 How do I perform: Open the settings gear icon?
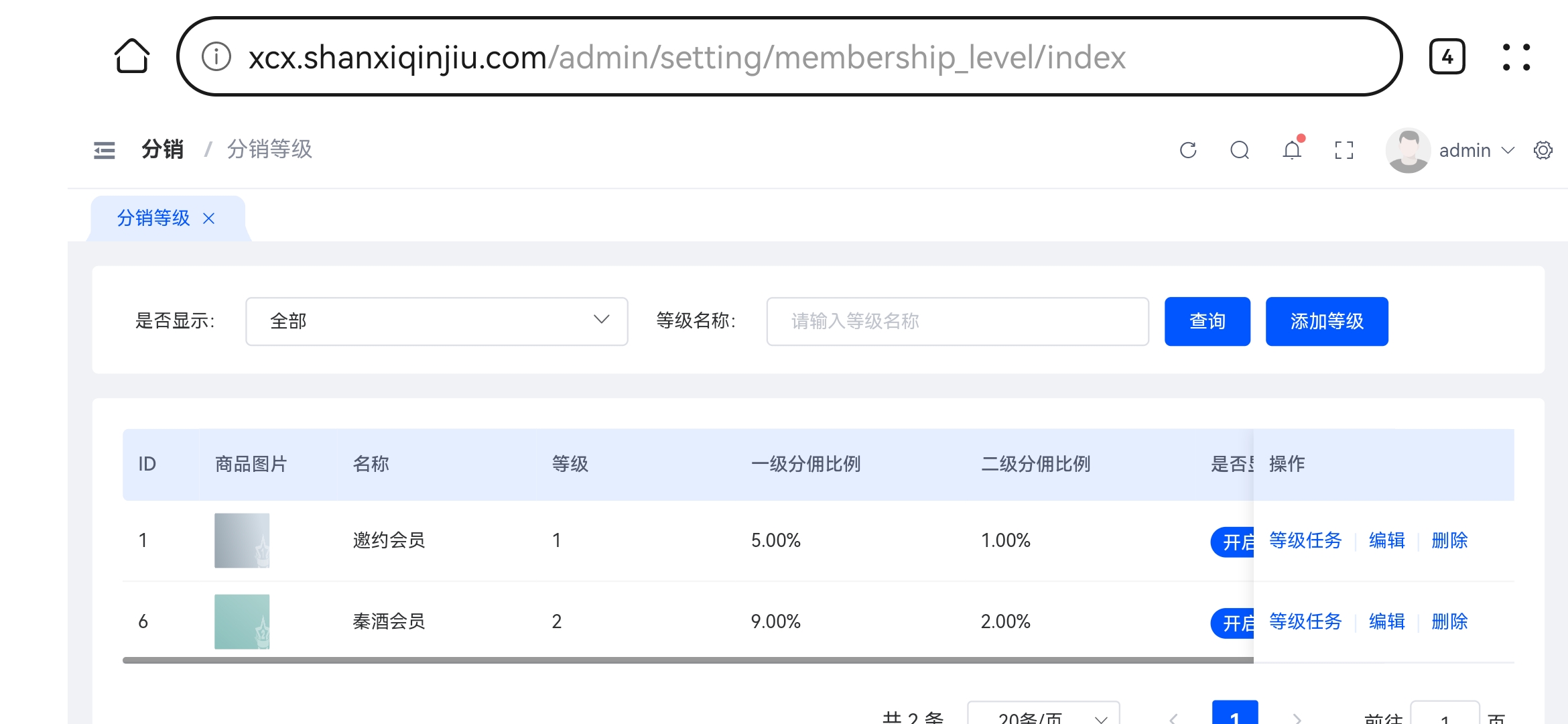[x=1543, y=150]
